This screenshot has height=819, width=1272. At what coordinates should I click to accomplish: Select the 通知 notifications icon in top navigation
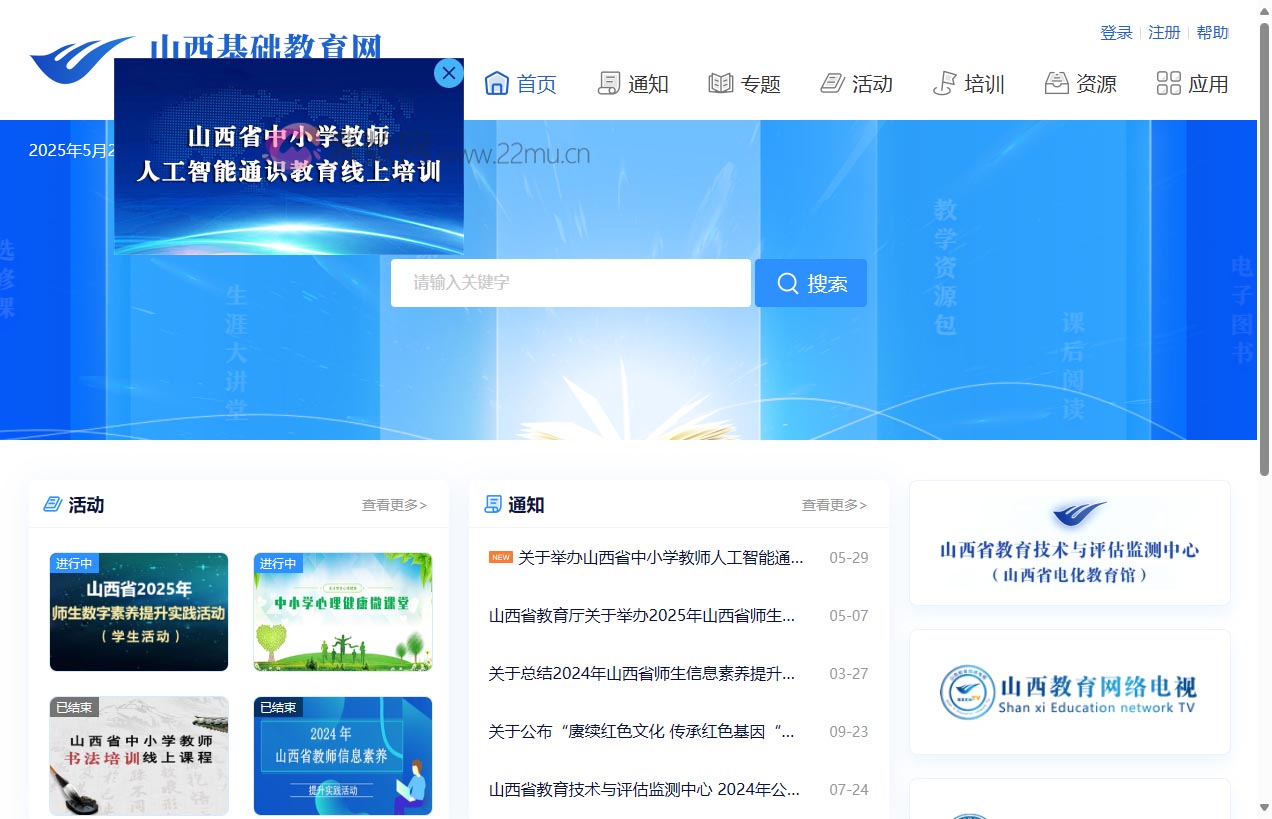607,84
